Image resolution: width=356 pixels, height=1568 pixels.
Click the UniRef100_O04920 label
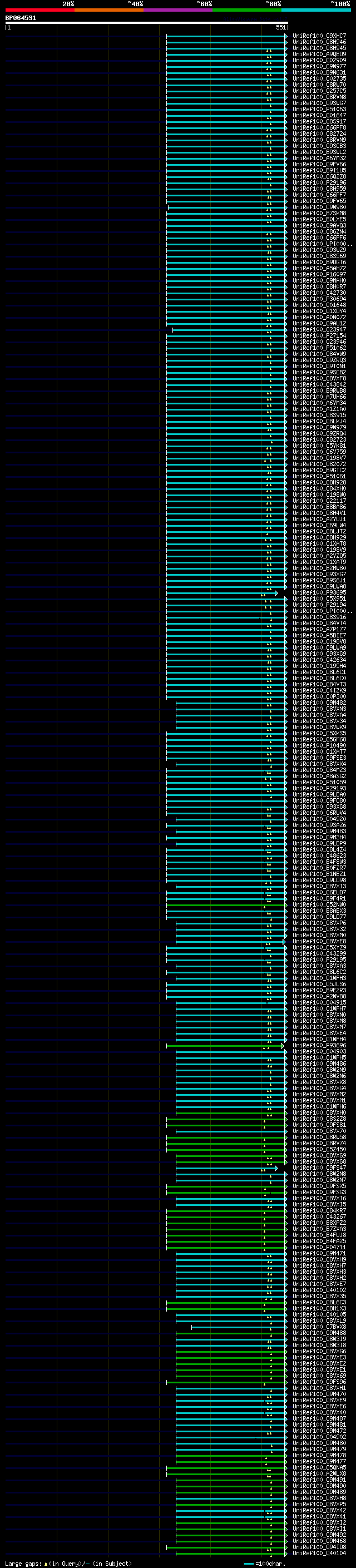pos(319,819)
